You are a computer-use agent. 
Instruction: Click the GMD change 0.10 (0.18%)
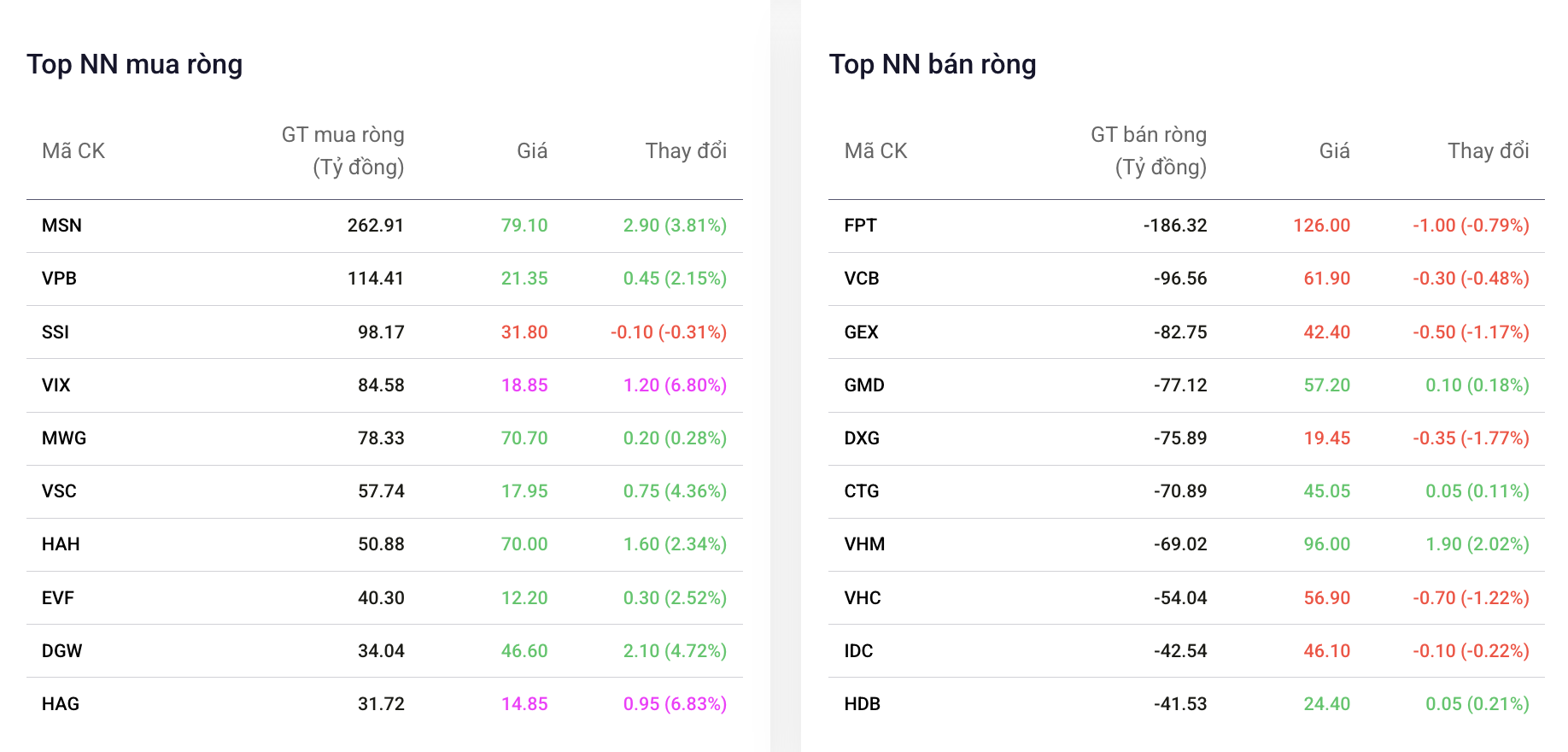(x=1477, y=385)
